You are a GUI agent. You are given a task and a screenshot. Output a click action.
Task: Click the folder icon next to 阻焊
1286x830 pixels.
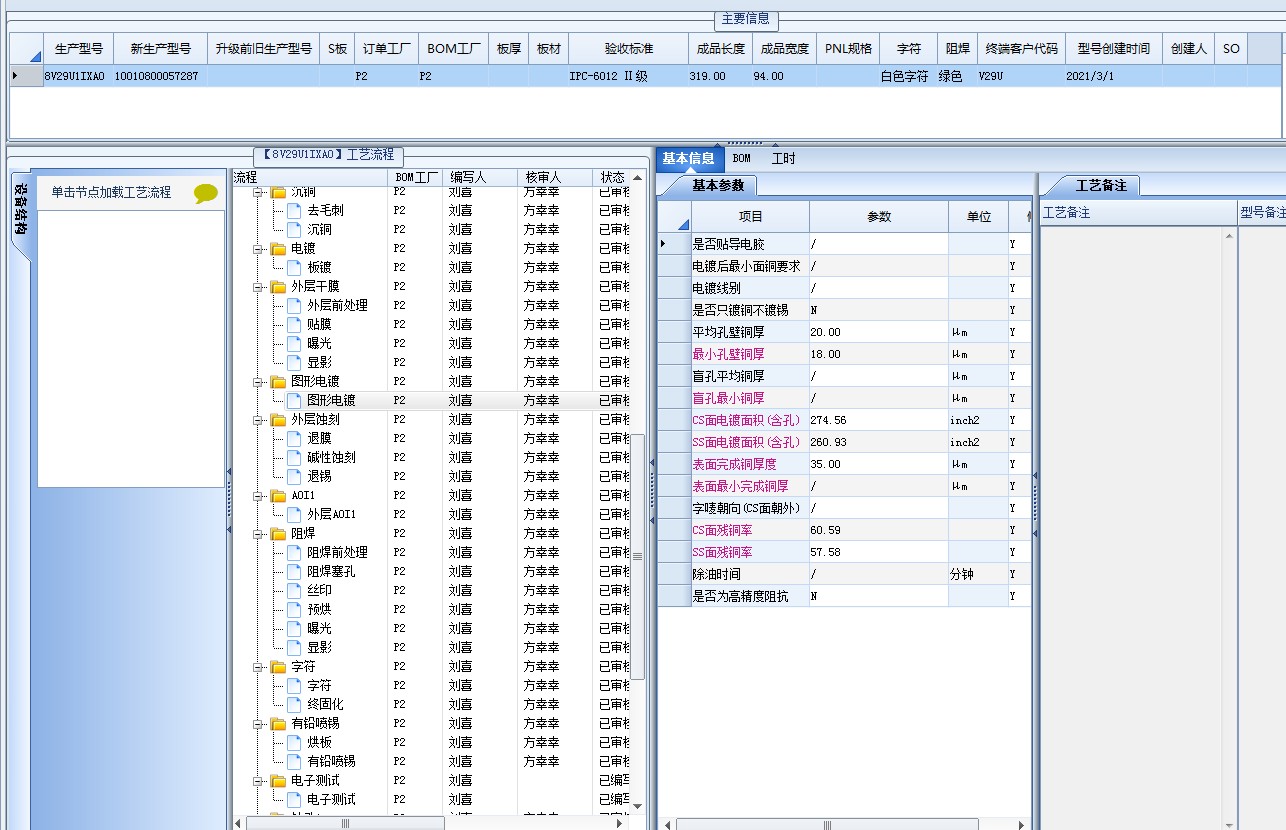pos(278,534)
